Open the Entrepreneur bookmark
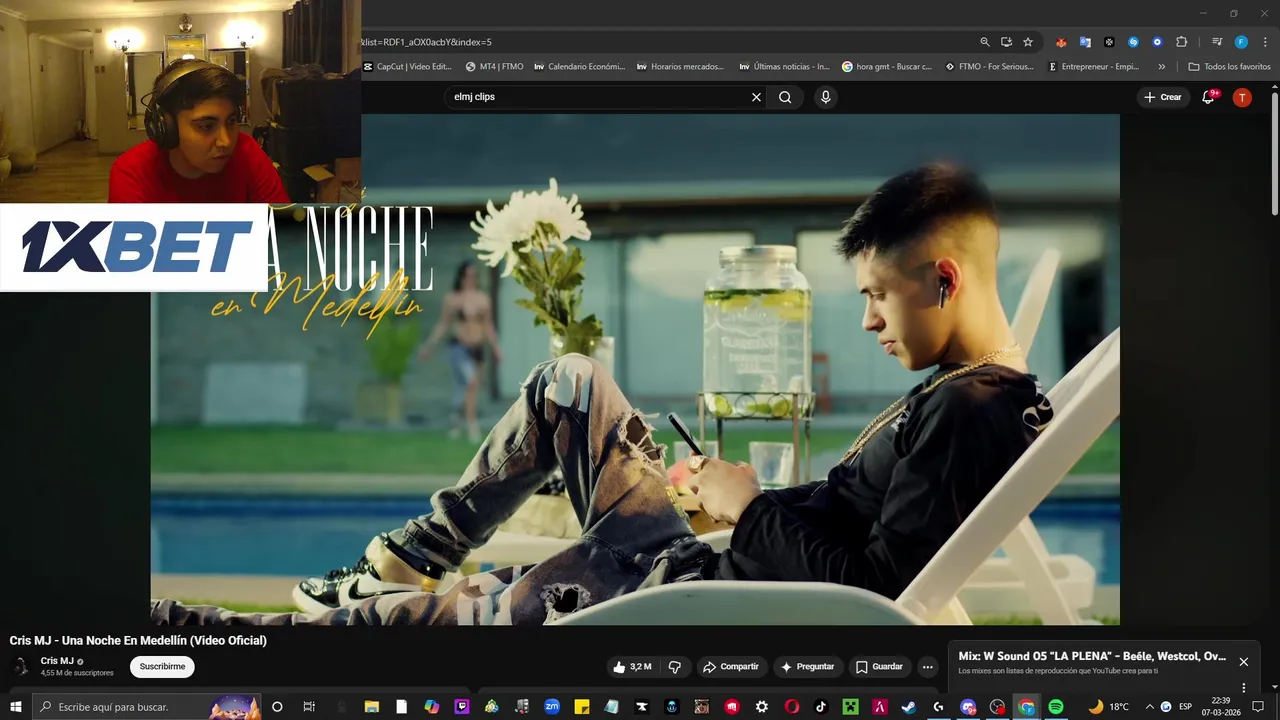The image size is (1280, 720). pos(1094,67)
